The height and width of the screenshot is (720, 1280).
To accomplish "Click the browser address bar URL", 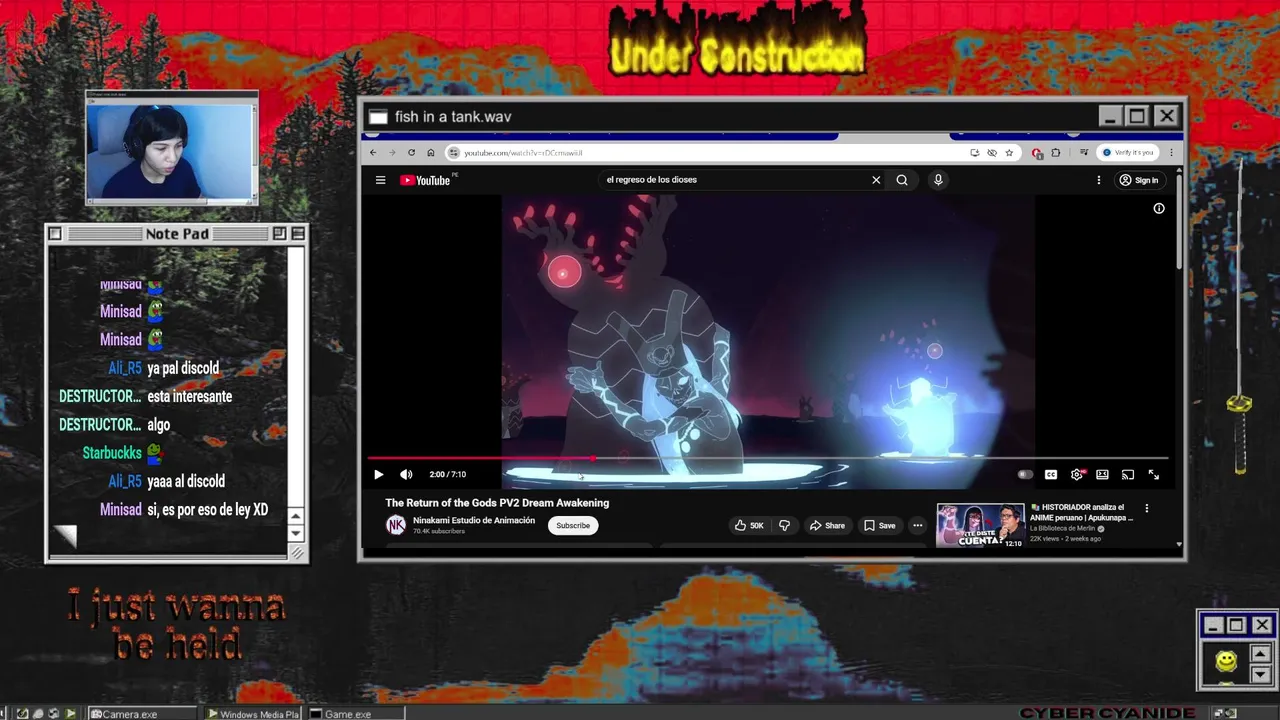I will point(523,153).
